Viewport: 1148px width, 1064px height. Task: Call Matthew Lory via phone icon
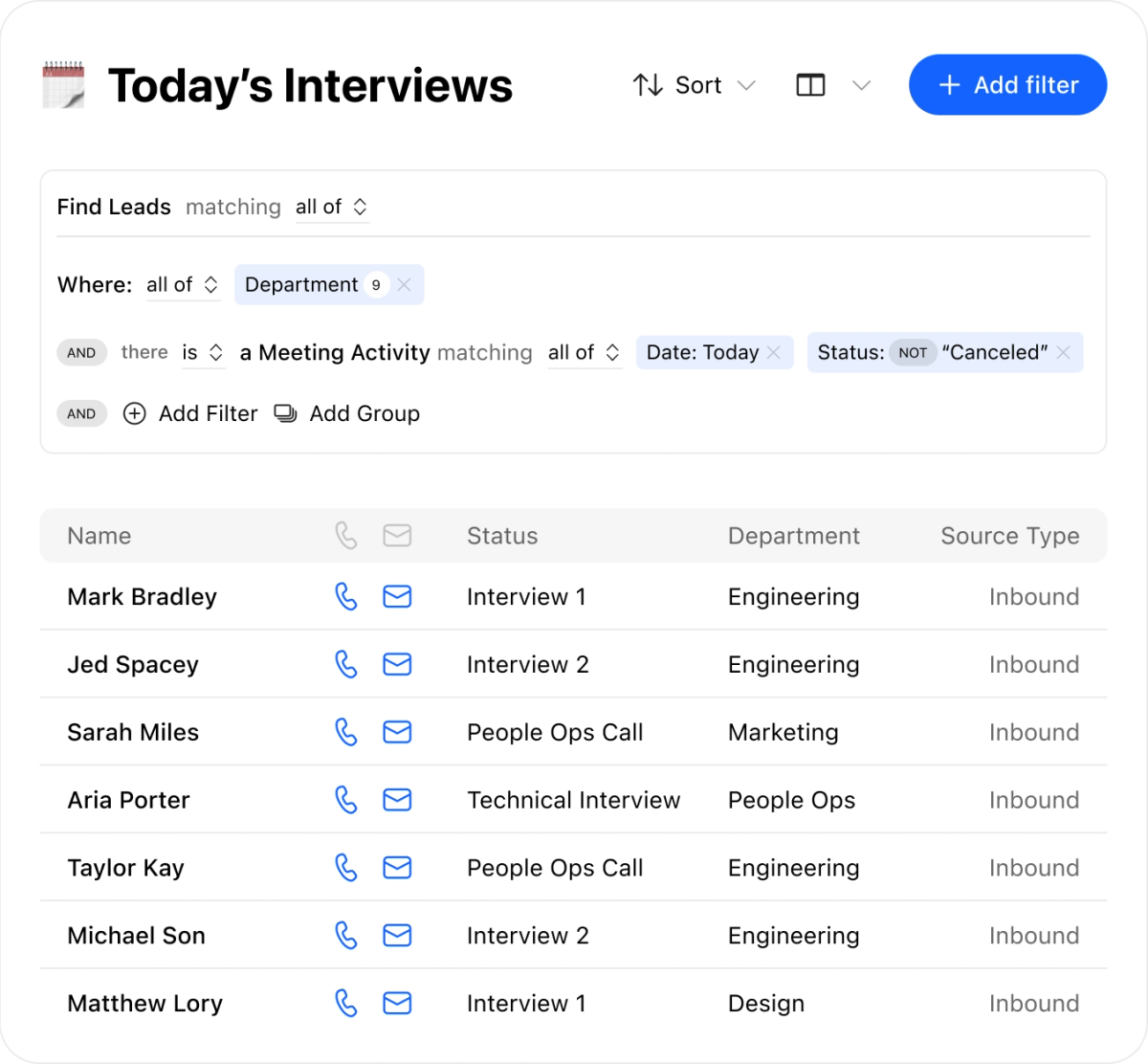click(x=346, y=1004)
